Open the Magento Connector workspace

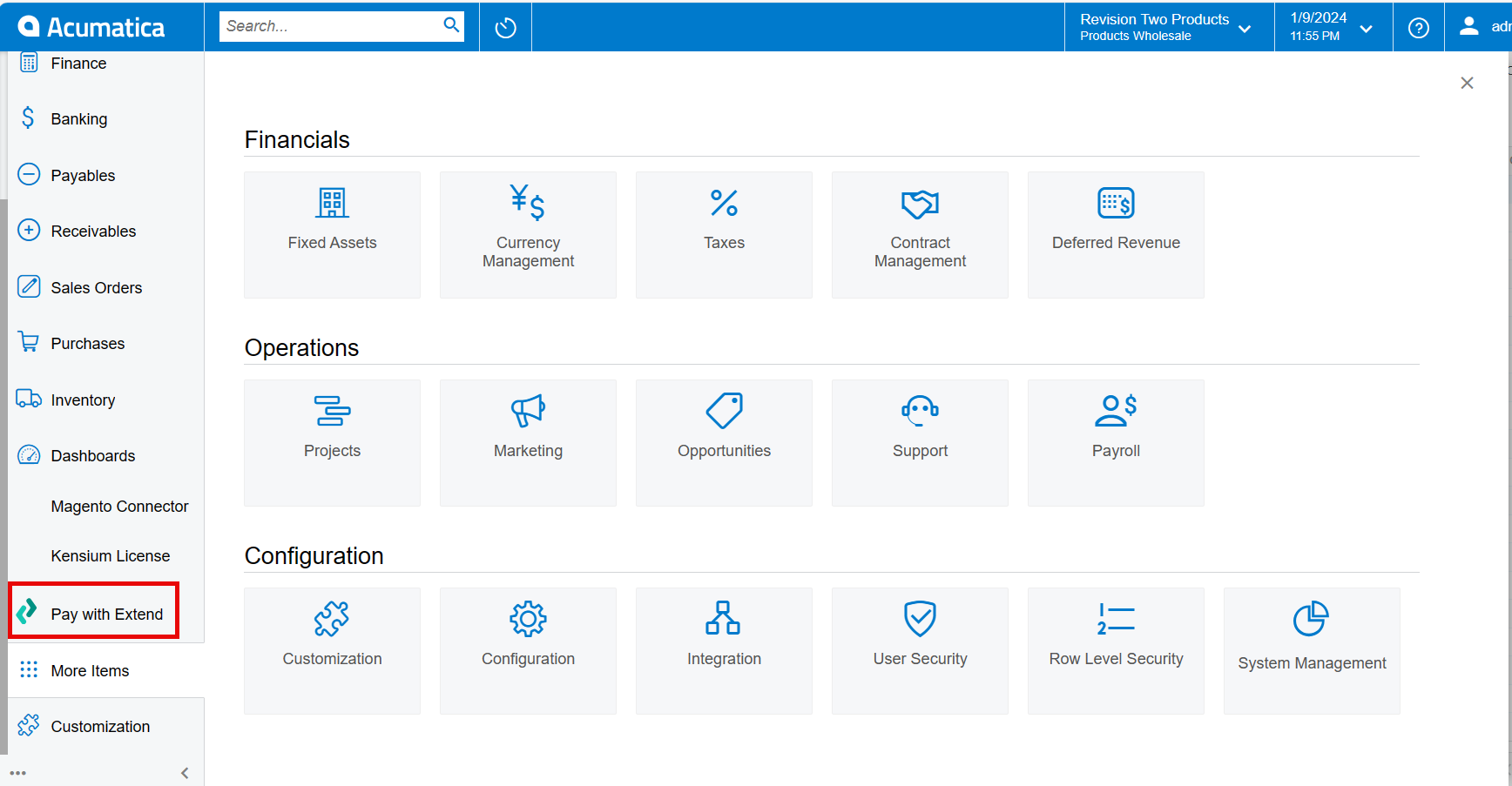[x=119, y=506]
